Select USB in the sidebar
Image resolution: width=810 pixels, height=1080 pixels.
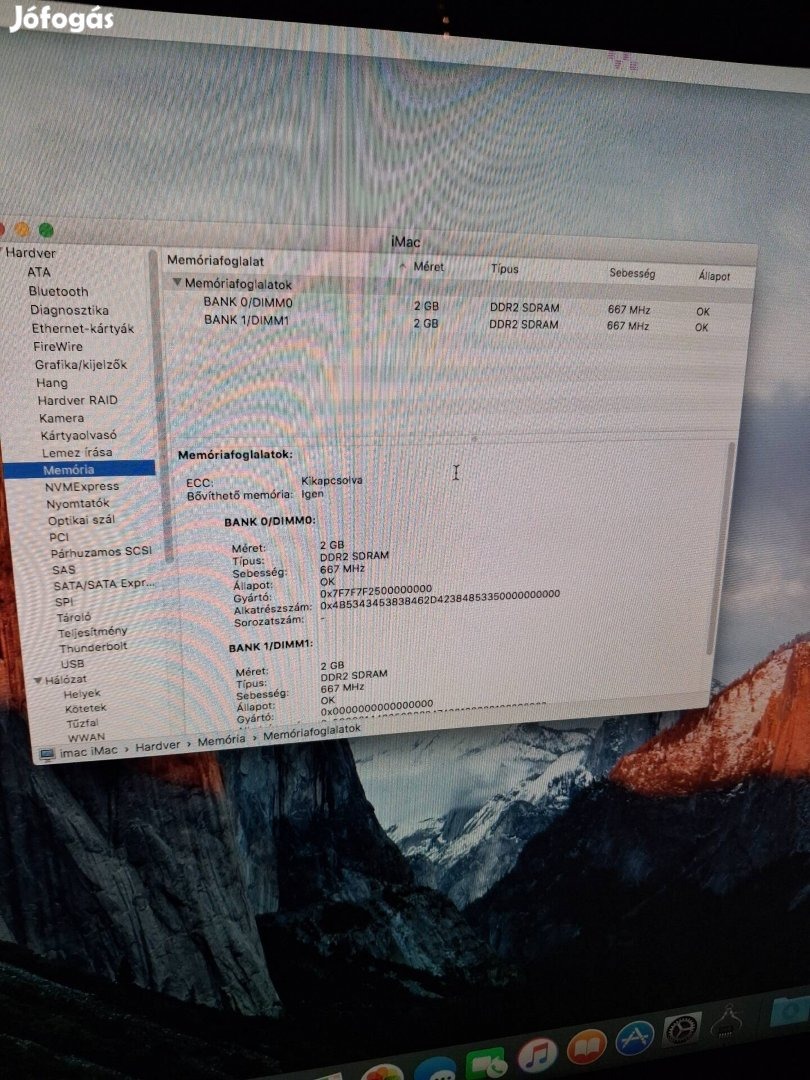pyautogui.click(x=72, y=664)
